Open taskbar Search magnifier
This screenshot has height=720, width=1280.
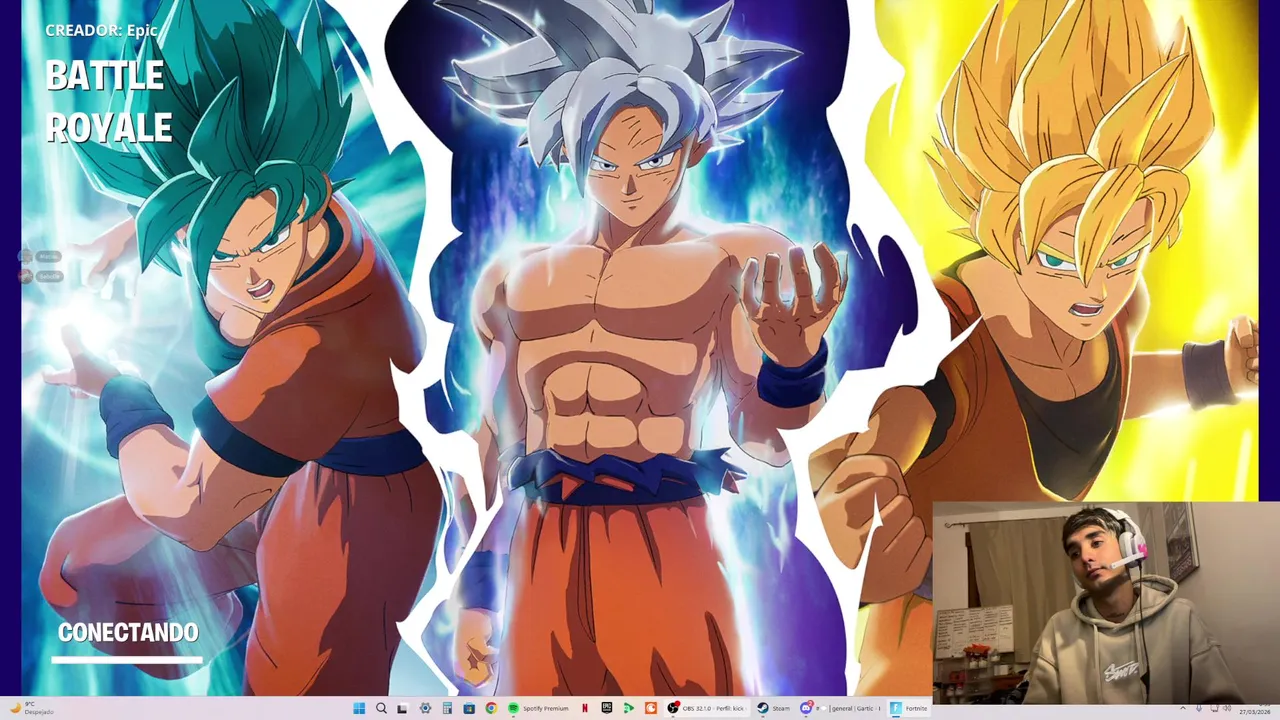pos(381,708)
